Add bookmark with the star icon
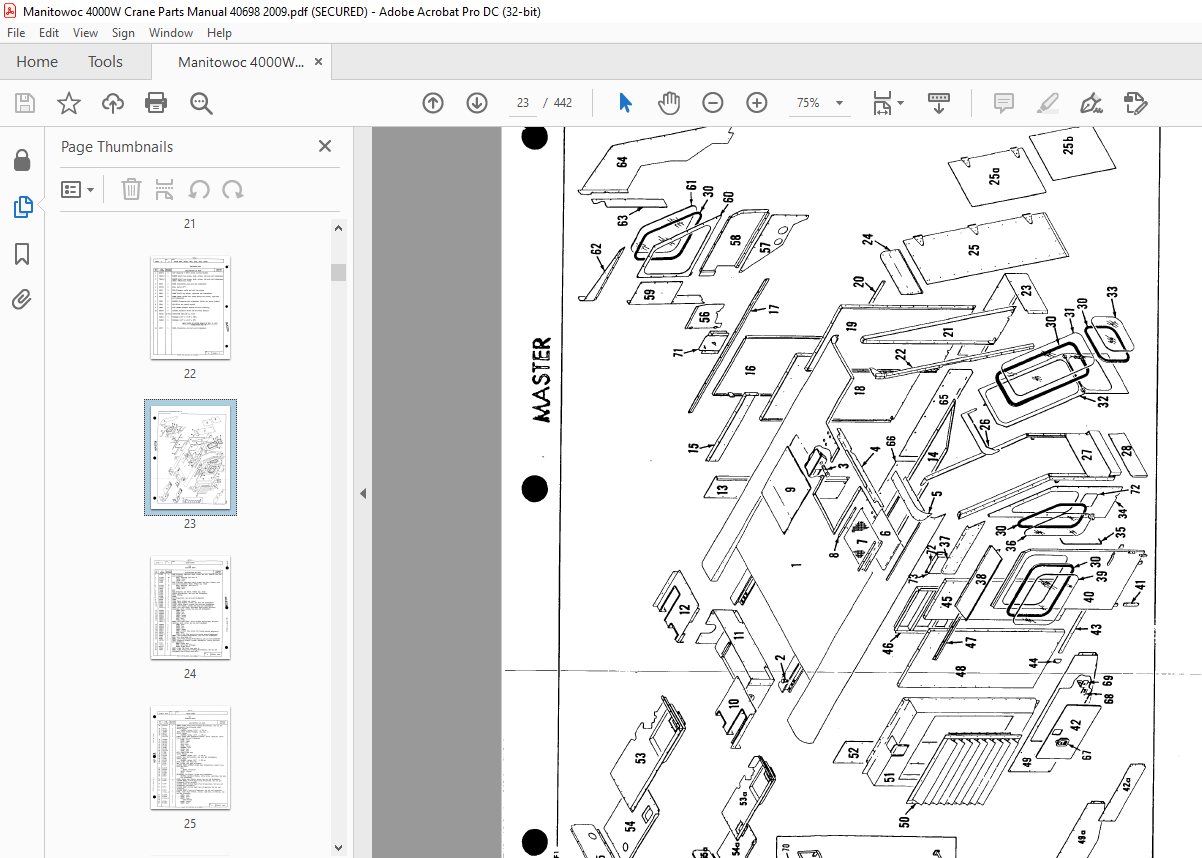Screen dimensions: 1202x858 (69, 103)
